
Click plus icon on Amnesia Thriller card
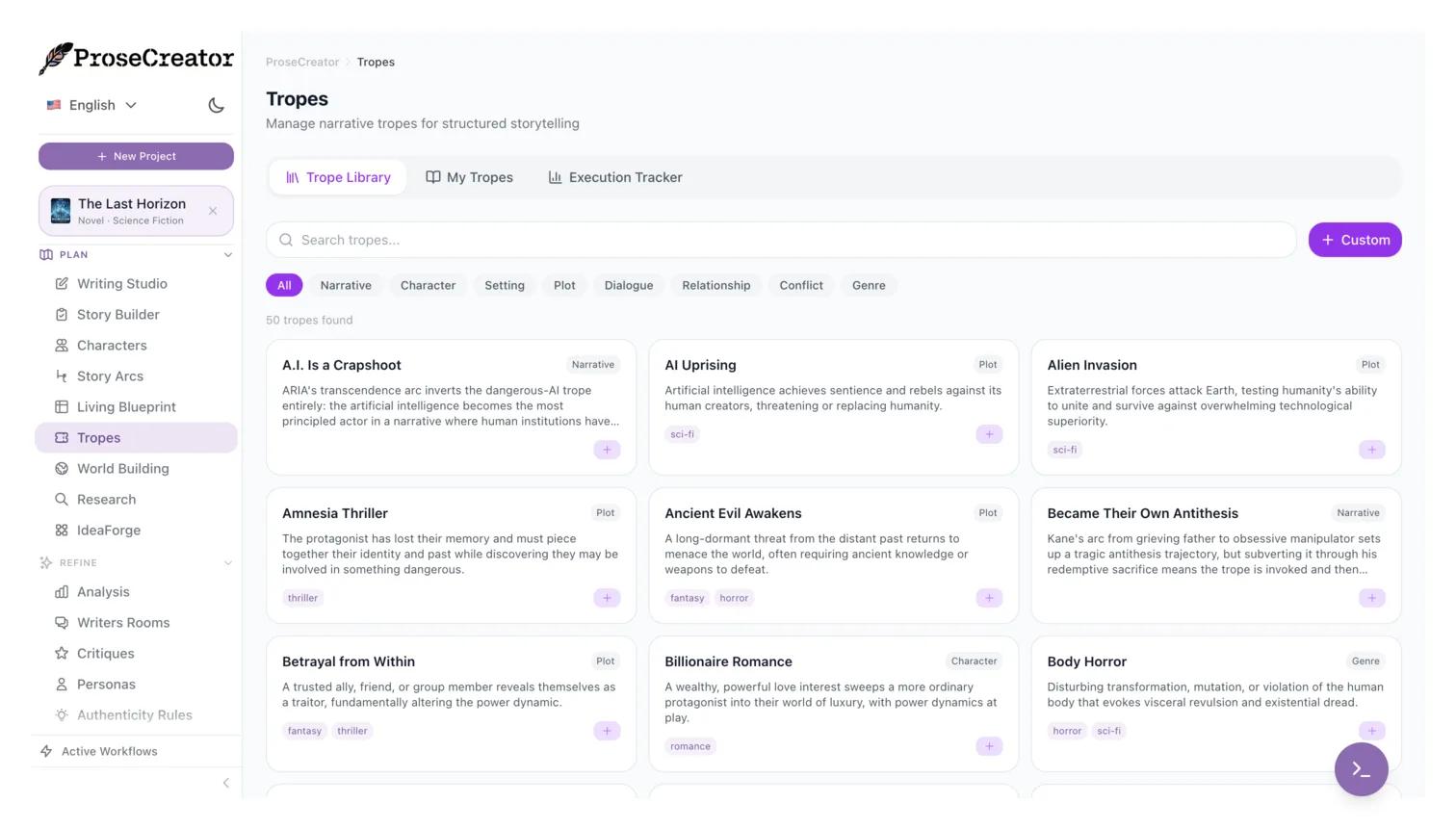pos(607,598)
